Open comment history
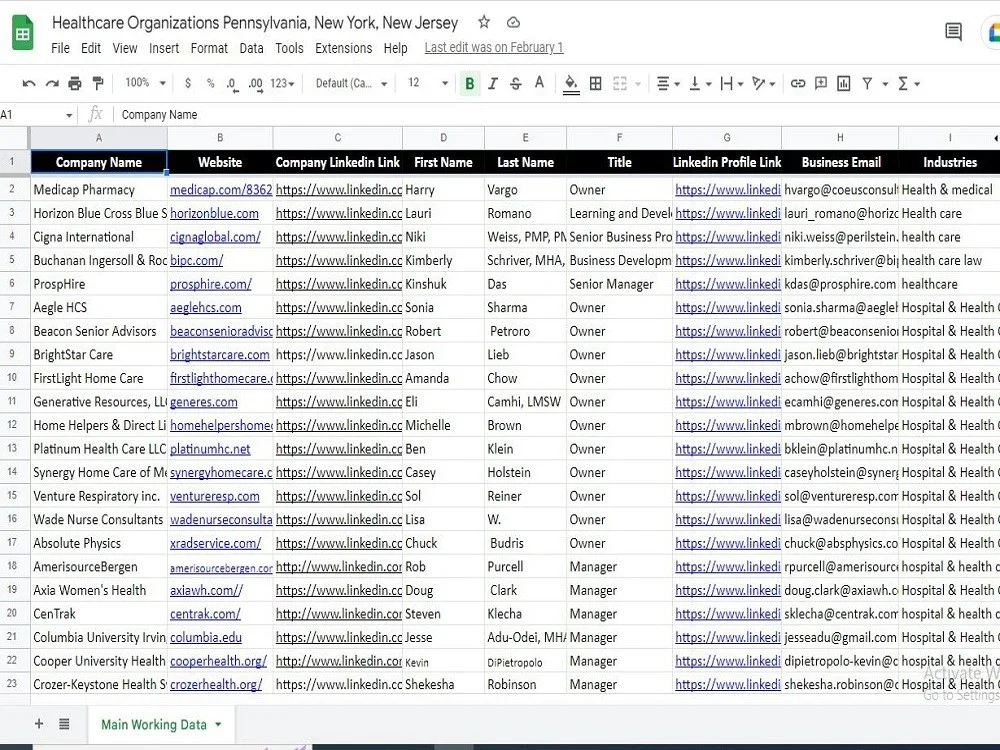The height and width of the screenshot is (750, 1000). pyautogui.click(x=953, y=31)
